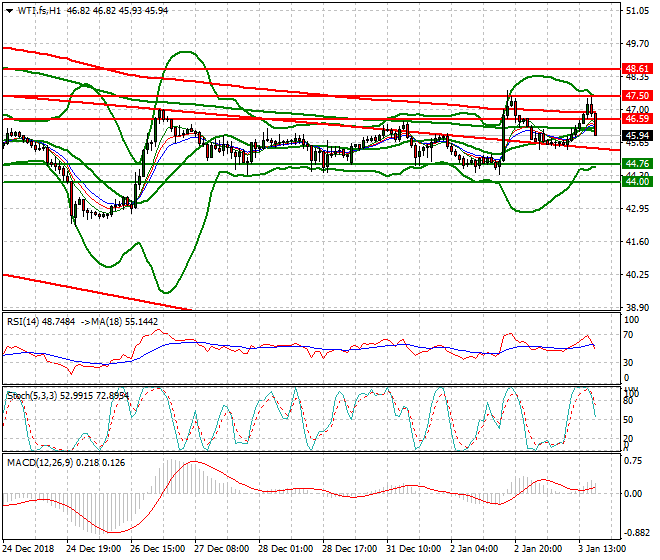The image size is (660, 560).
Task: Click the 0.75 MACD scale value
Action: pos(633,461)
